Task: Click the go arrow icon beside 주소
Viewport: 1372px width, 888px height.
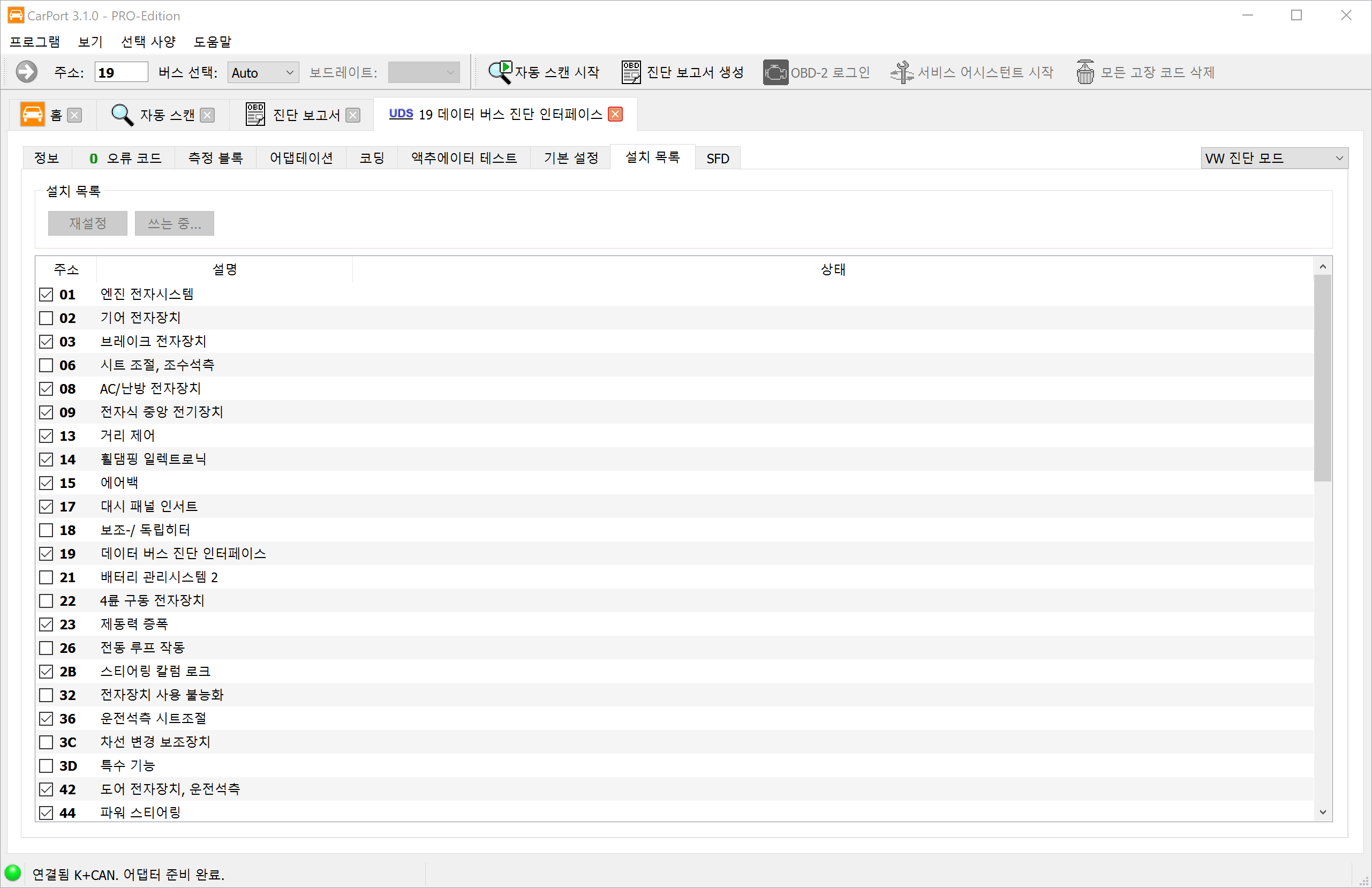Action: click(27, 72)
